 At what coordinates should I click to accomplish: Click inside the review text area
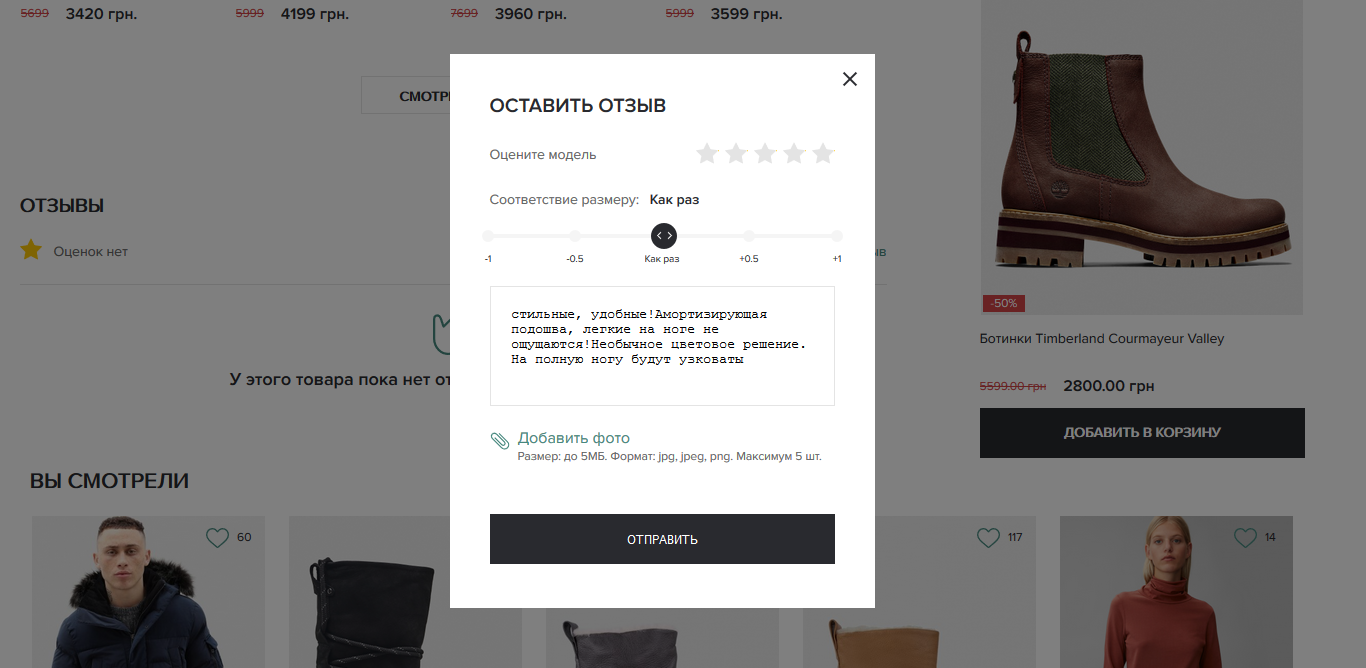pyautogui.click(x=662, y=346)
